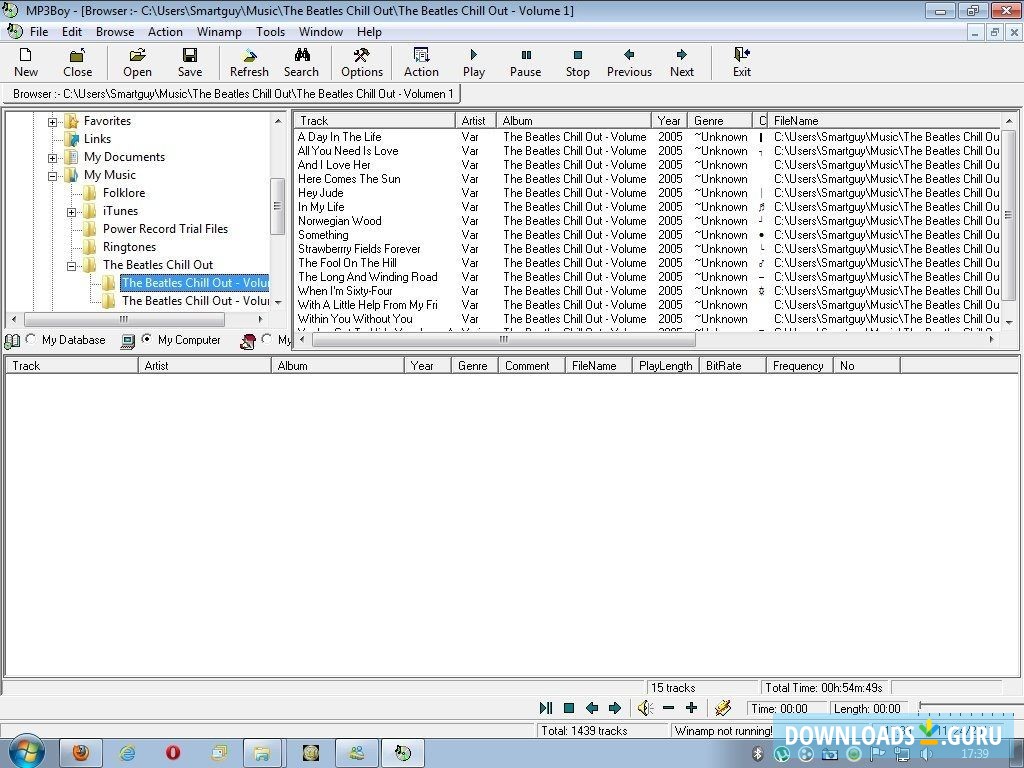Viewport: 1024px width, 768px height.
Task: Select the My Database radio button
Action: [31, 340]
